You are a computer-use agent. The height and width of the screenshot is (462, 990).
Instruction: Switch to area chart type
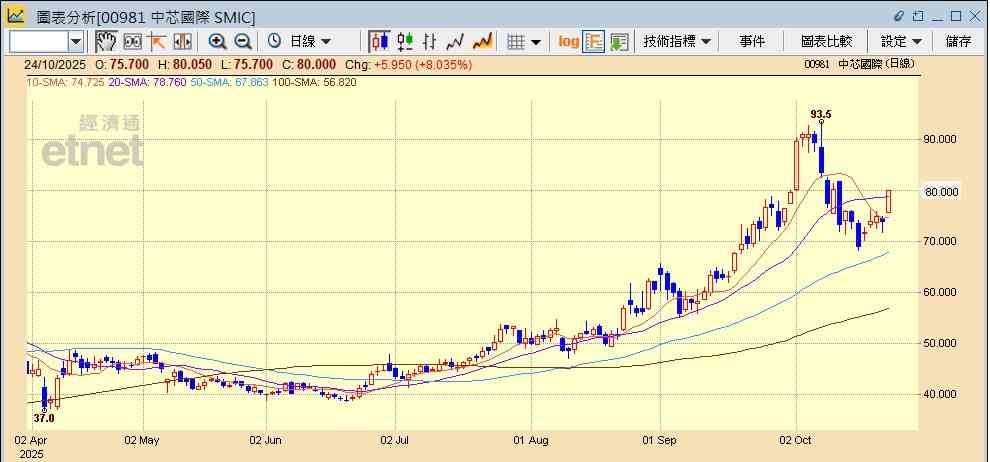[x=482, y=41]
